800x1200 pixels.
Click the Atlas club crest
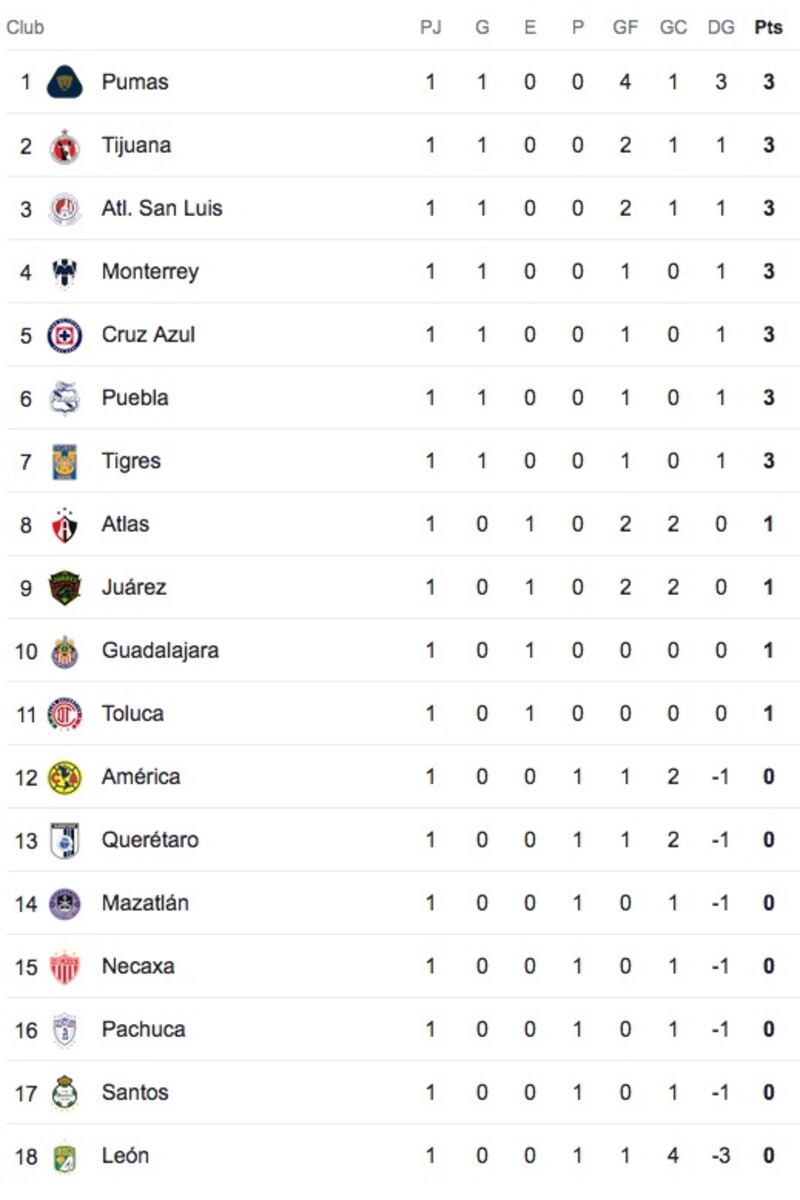[65, 524]
